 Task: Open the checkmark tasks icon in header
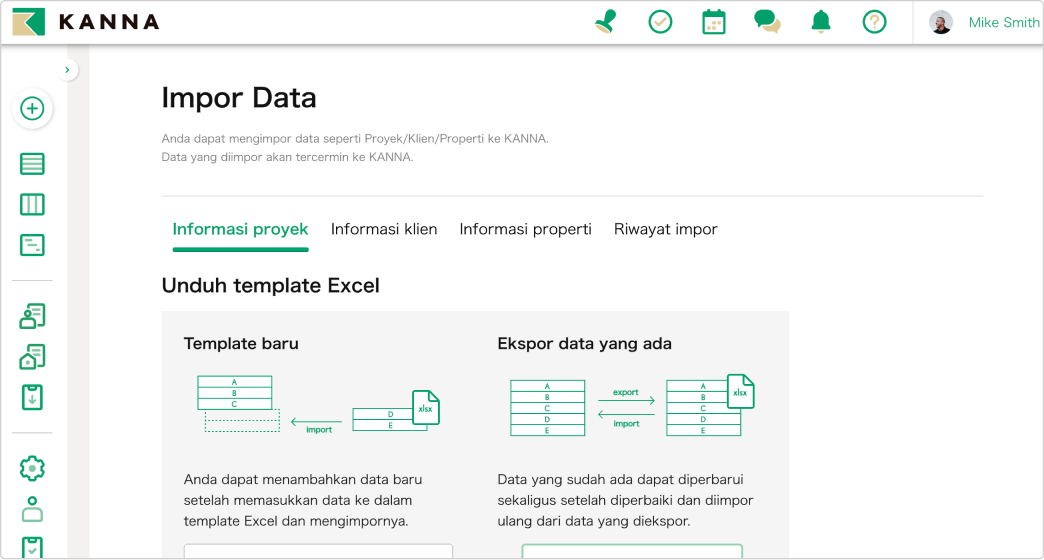(x=660, y=22)
